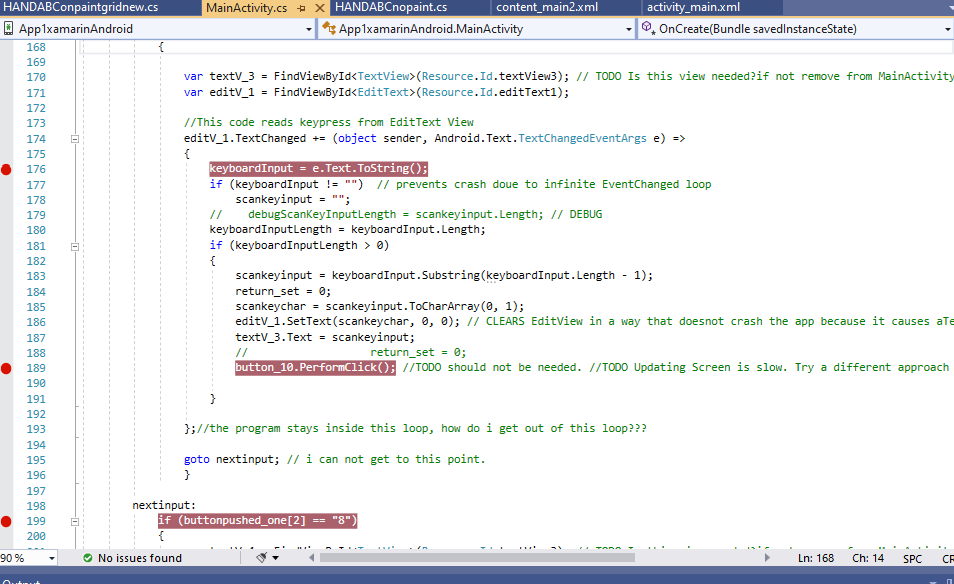Click the horizontal scrollbar thumb

[480, 559]
